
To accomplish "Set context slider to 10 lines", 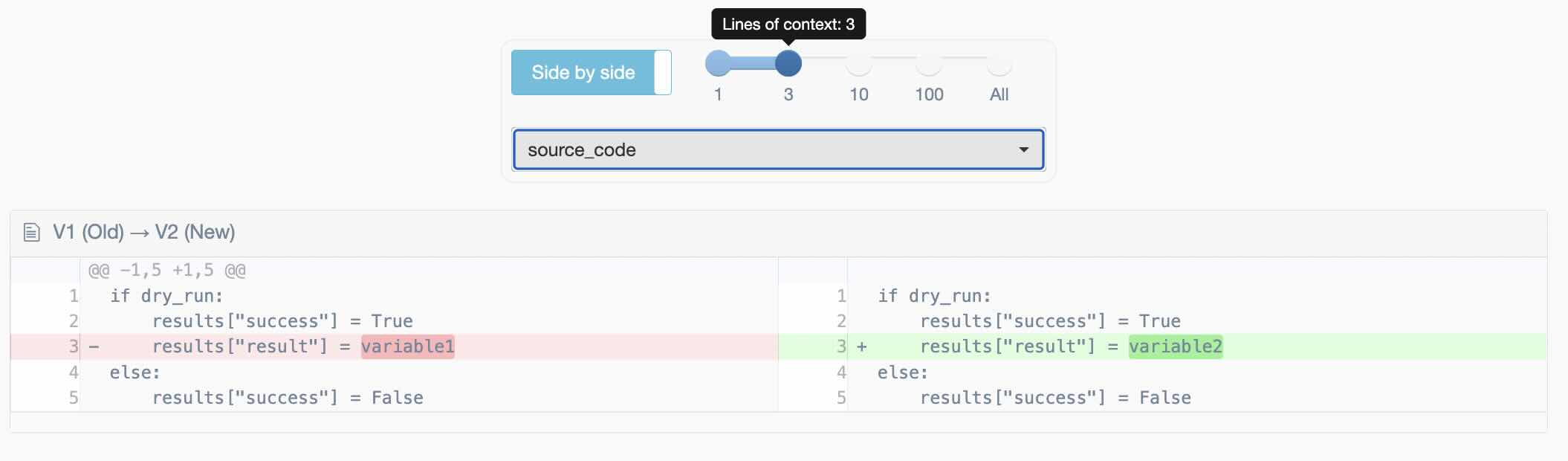I will [x=859, y=63].
